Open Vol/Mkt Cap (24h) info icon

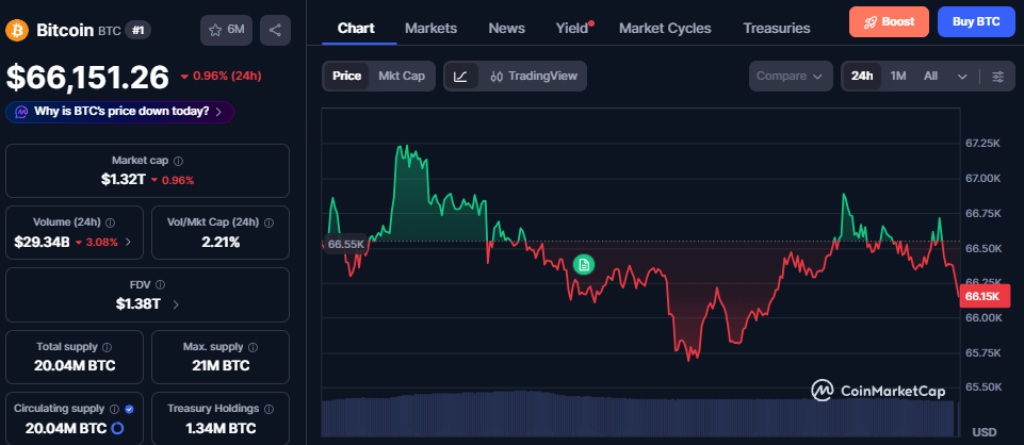268,222
